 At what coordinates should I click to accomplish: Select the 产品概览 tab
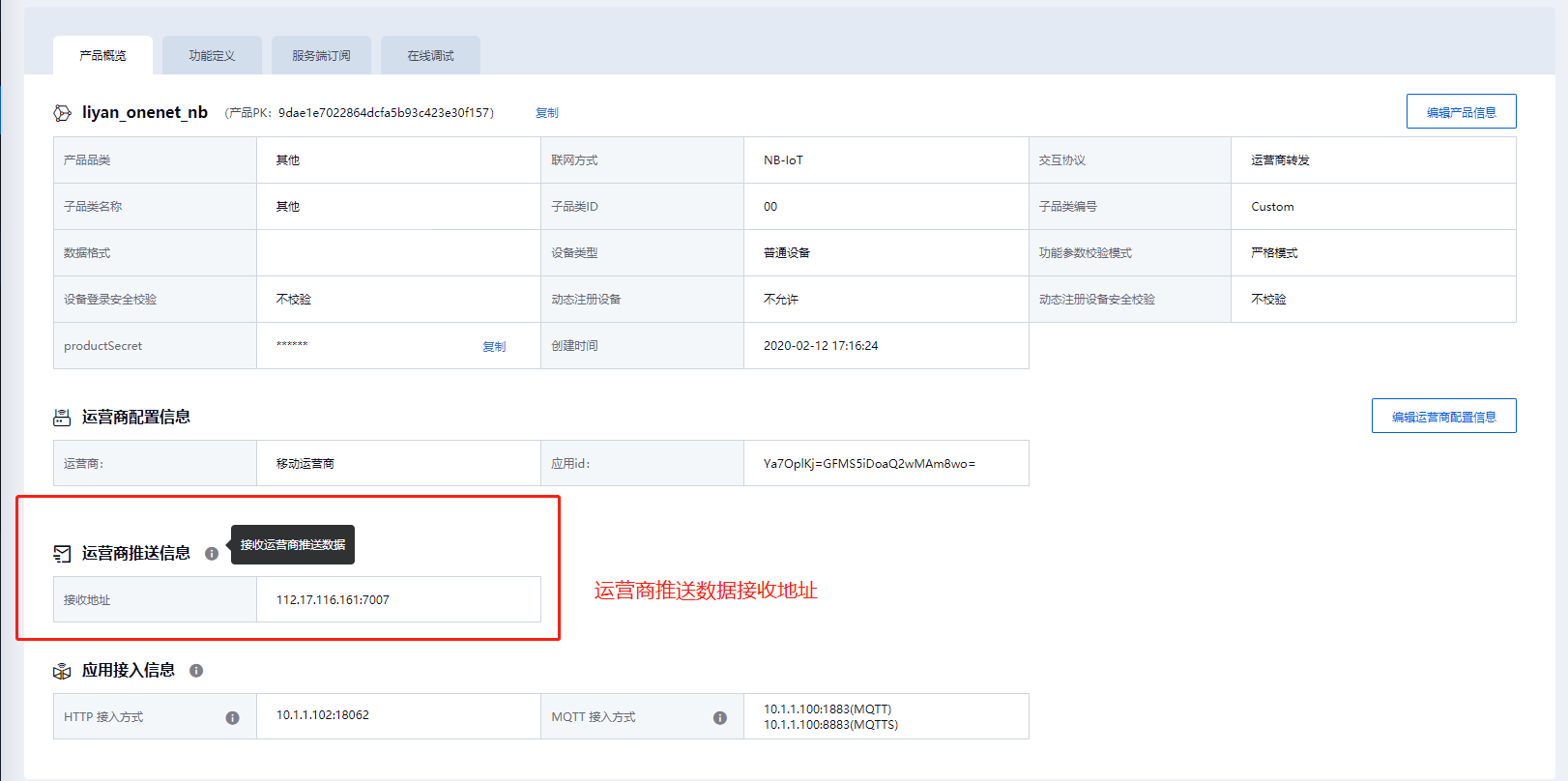click(102, 56)
